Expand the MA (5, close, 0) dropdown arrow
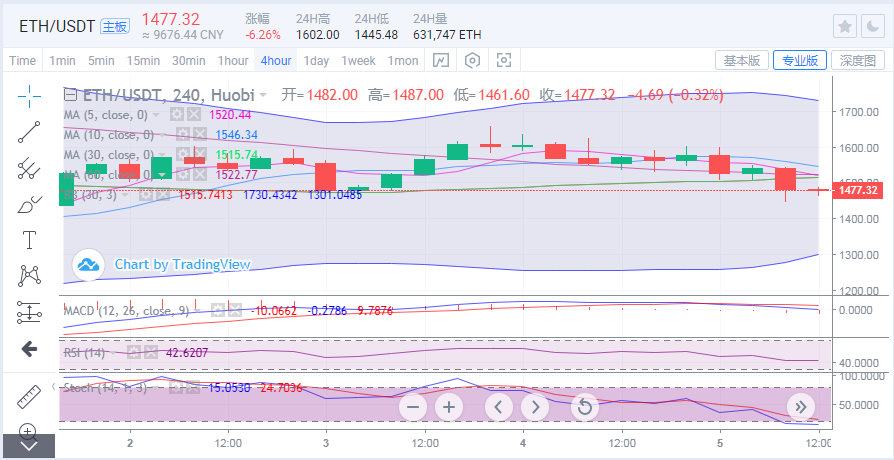 click(156, 115)
